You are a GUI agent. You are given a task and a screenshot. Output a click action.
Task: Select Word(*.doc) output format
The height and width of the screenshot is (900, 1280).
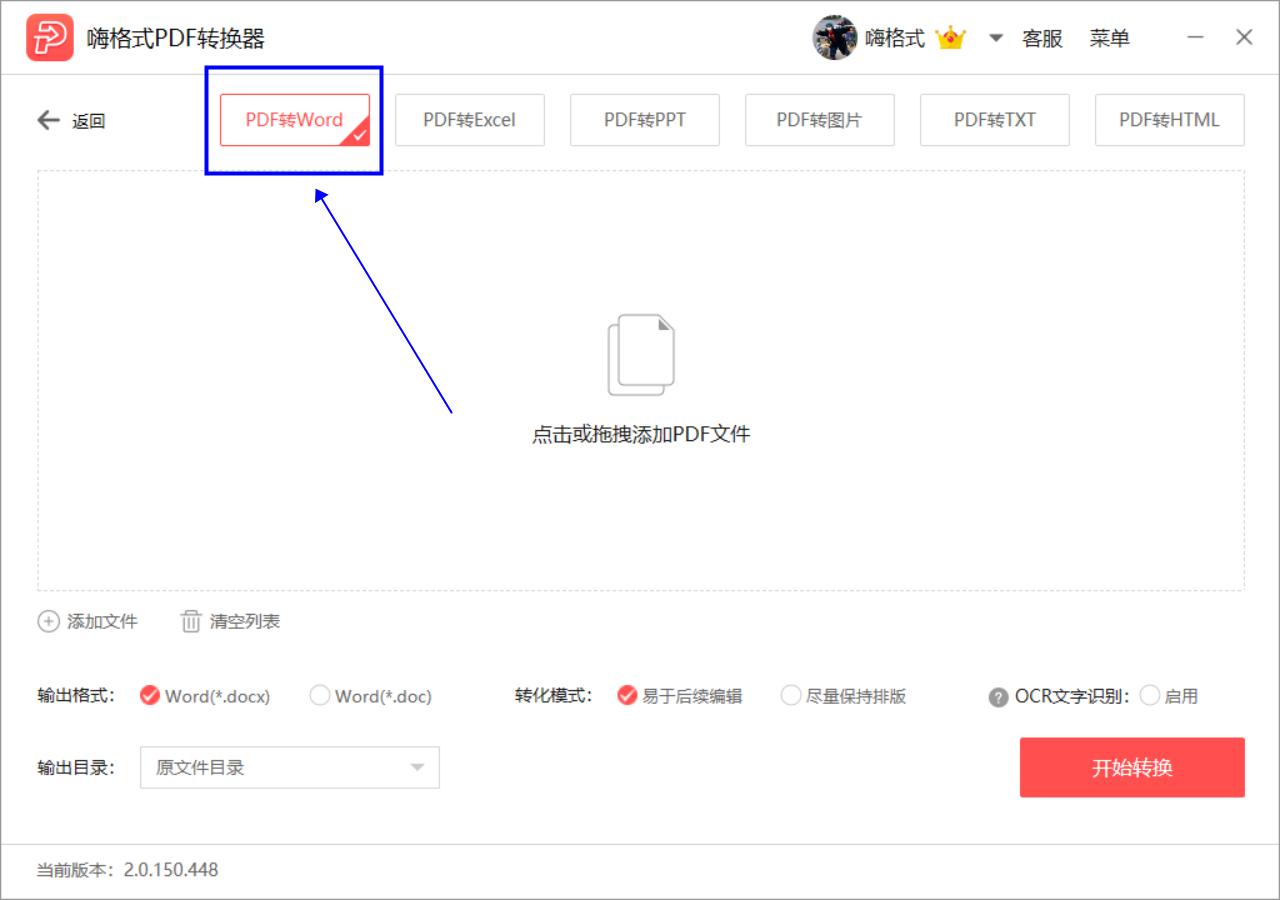[x=370, y=696]
